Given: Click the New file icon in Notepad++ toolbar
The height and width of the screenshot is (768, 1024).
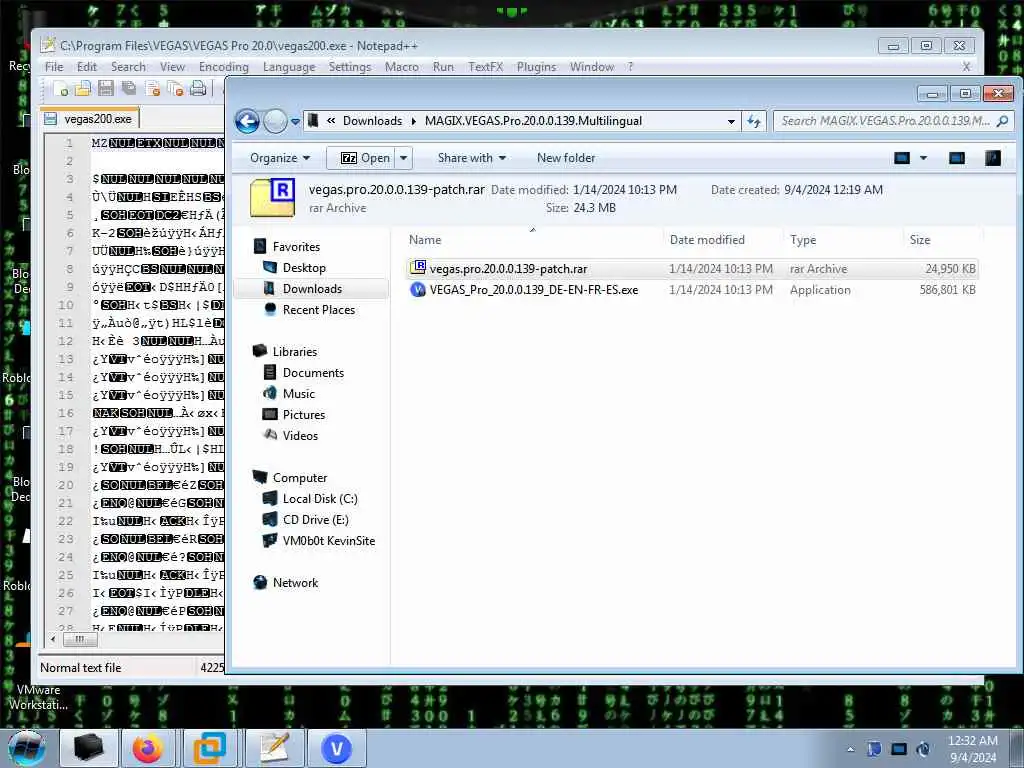Looking at the screenshot, I should pyautogui.click(x=62, y=88).
